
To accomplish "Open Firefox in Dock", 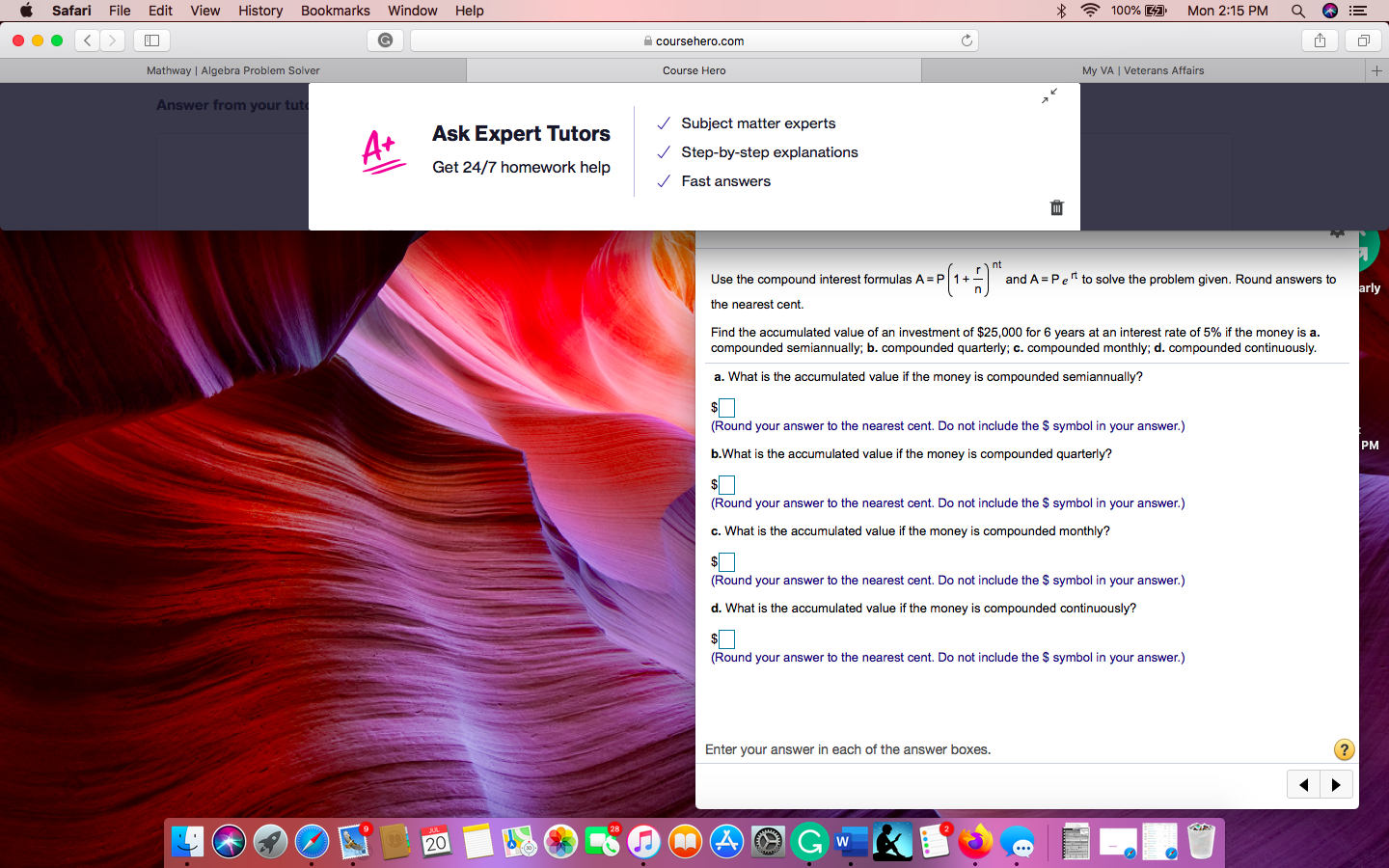I will tap(975, 842).
